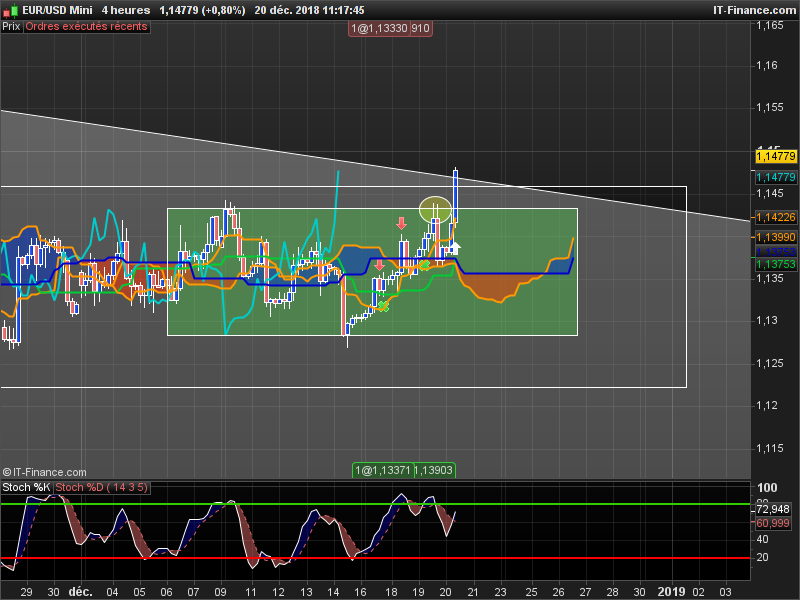Click the chart icon beside EUR/USD Mini
Image resolution: width=800 pixels, height=600 pixels.
[11, 10]
